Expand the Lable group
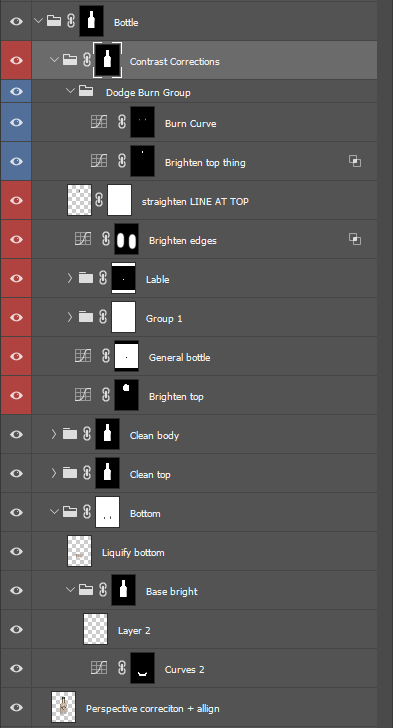Screen dimensions: 393x728 click(70, 278)
